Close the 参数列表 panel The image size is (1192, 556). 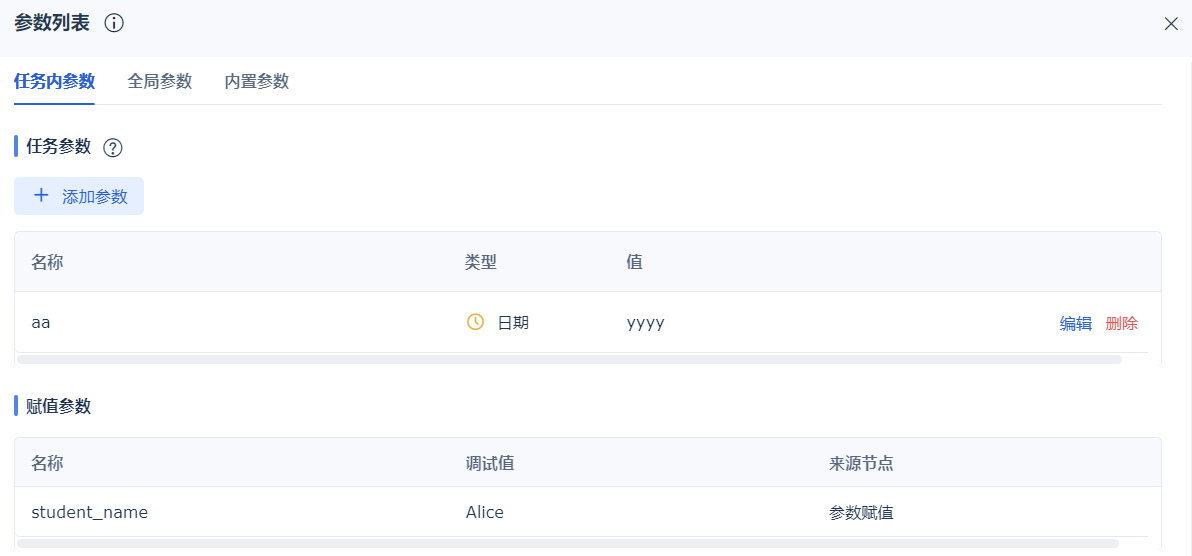1171,24
